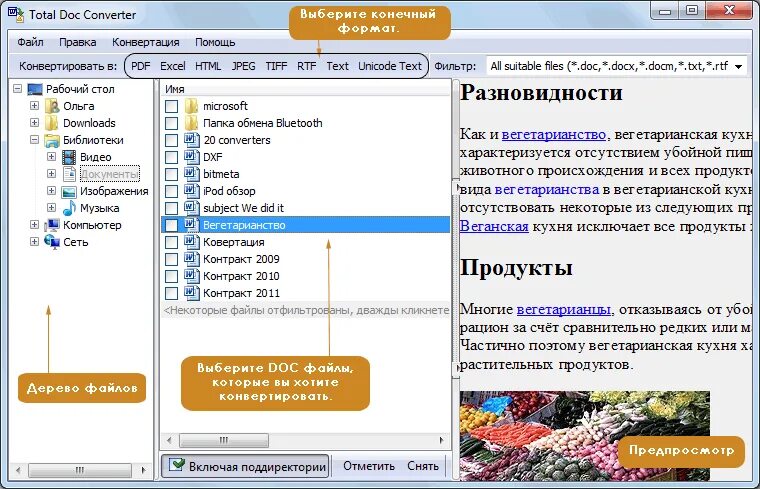Click the Снять button
The width and height of the screenshot is (760, 489).
(x=423, y=466)
